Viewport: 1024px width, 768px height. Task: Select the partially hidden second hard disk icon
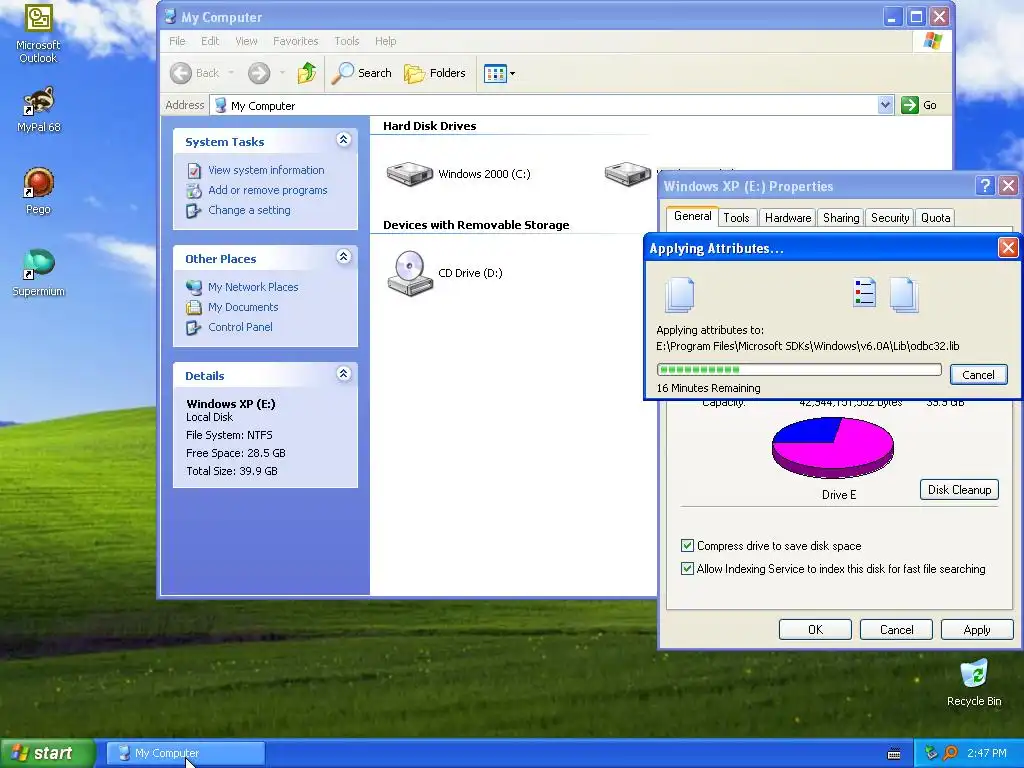point(628,174)
